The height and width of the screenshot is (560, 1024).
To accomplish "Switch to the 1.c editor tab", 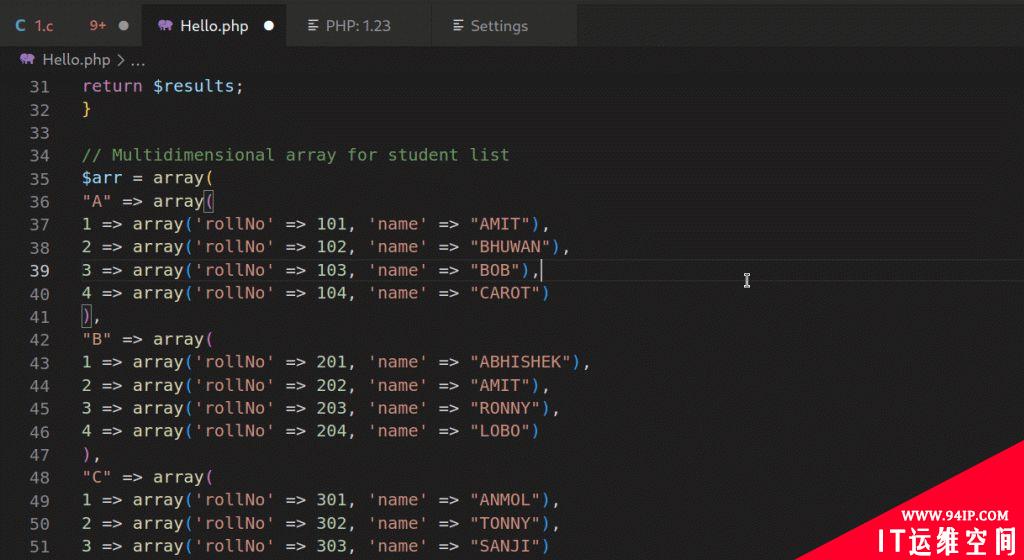I will coord(71,26).
